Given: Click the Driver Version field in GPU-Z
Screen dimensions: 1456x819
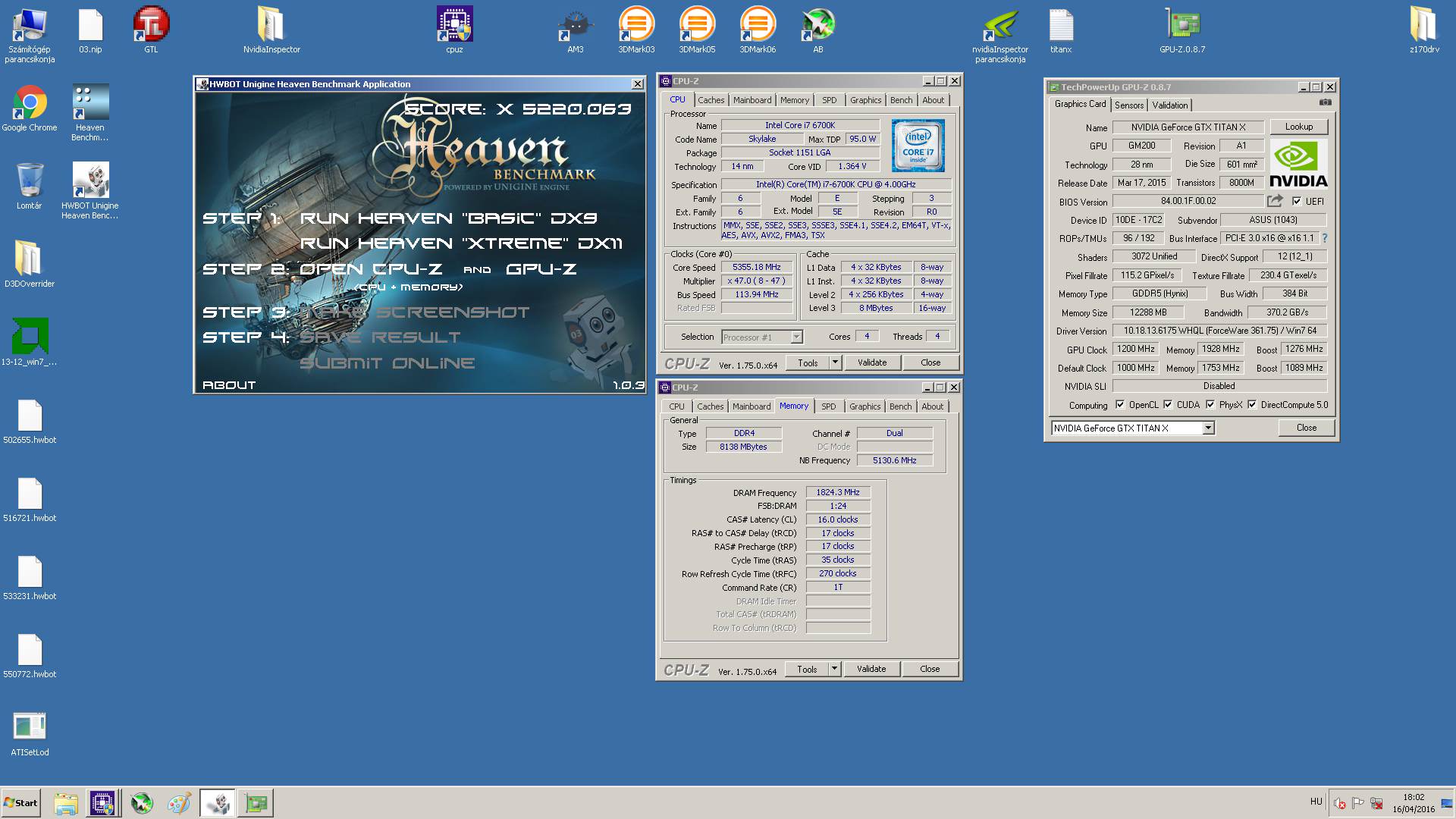Looking at the screenshot, I should [x=1219, y=331].
